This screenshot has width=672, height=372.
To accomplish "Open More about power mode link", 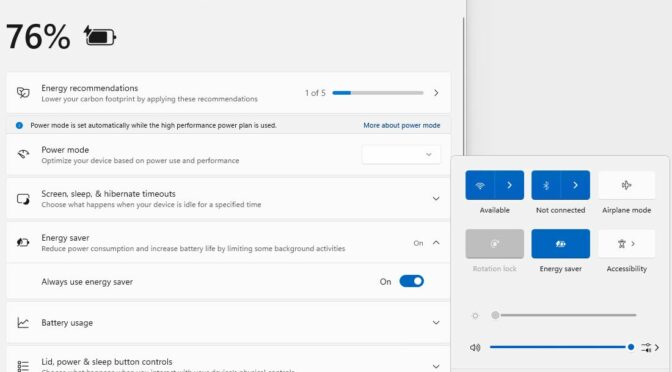I will [x=402, y=126].
